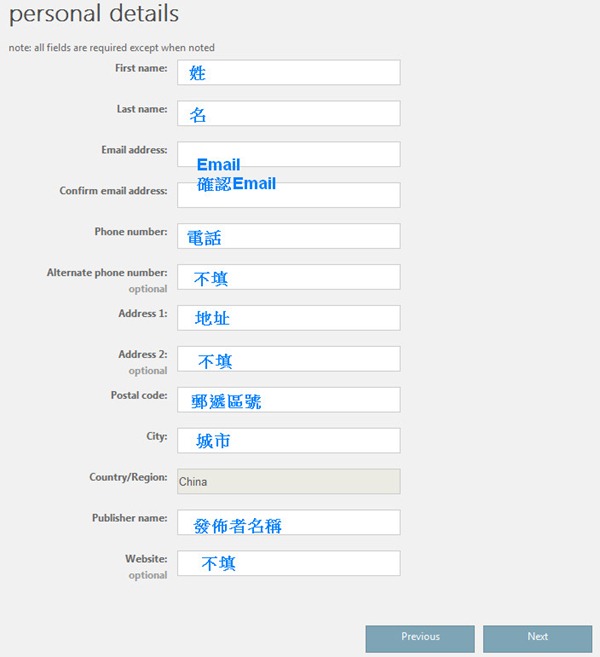Click the Phone number input field

click(288, 236)
